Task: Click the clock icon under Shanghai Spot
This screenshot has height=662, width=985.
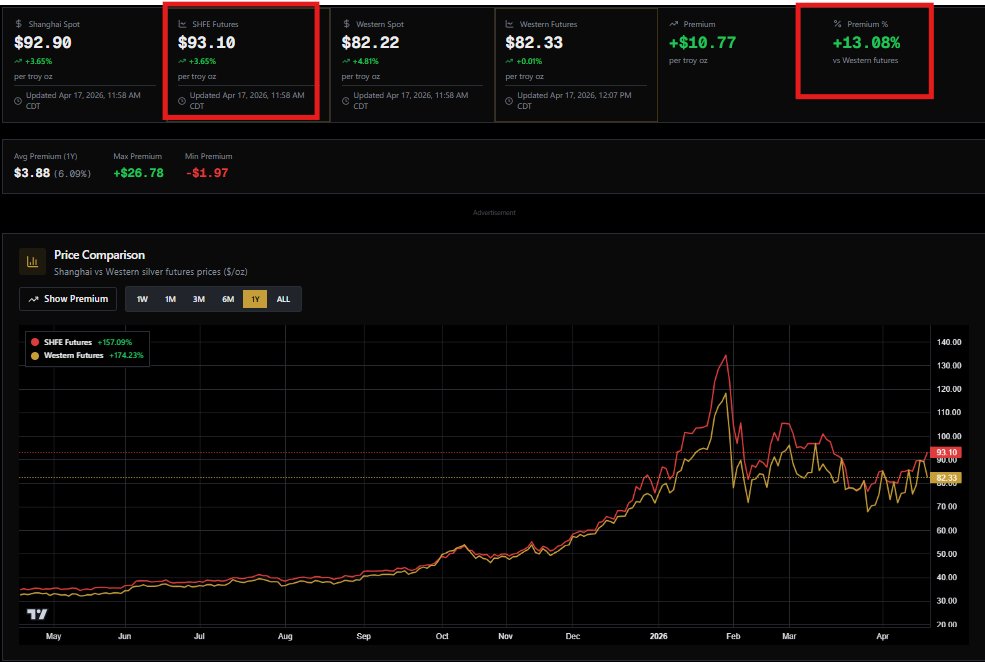Action: [x=18, y=100]
